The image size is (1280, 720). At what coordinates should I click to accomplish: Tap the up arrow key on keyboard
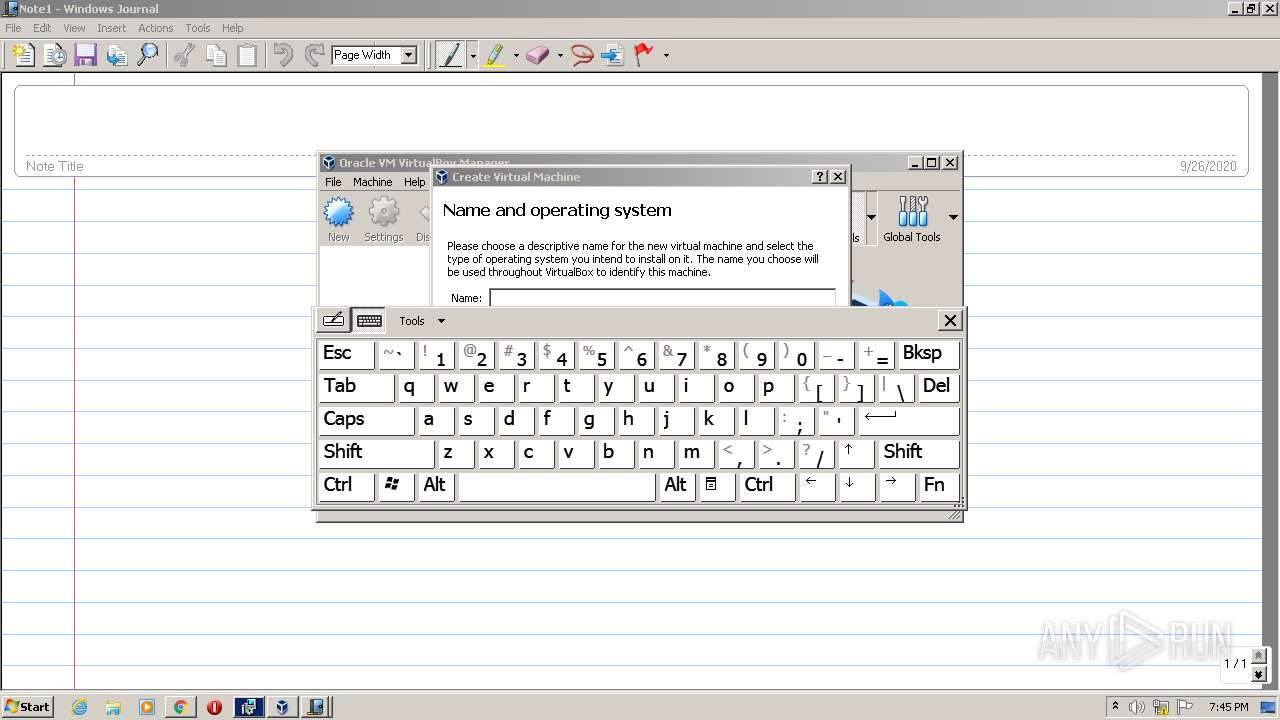pyautogui.click(x=857, y=453)
